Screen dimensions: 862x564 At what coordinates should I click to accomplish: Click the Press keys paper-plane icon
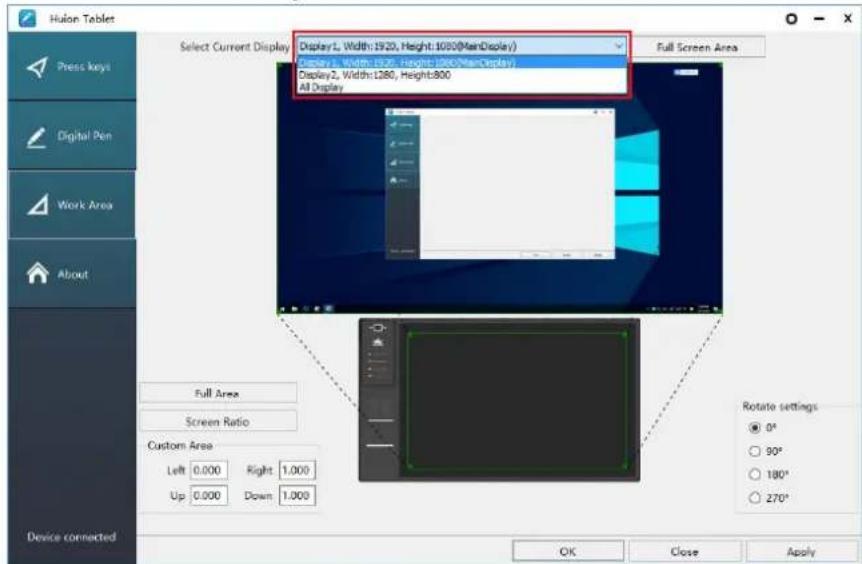[x=37, y=67]
